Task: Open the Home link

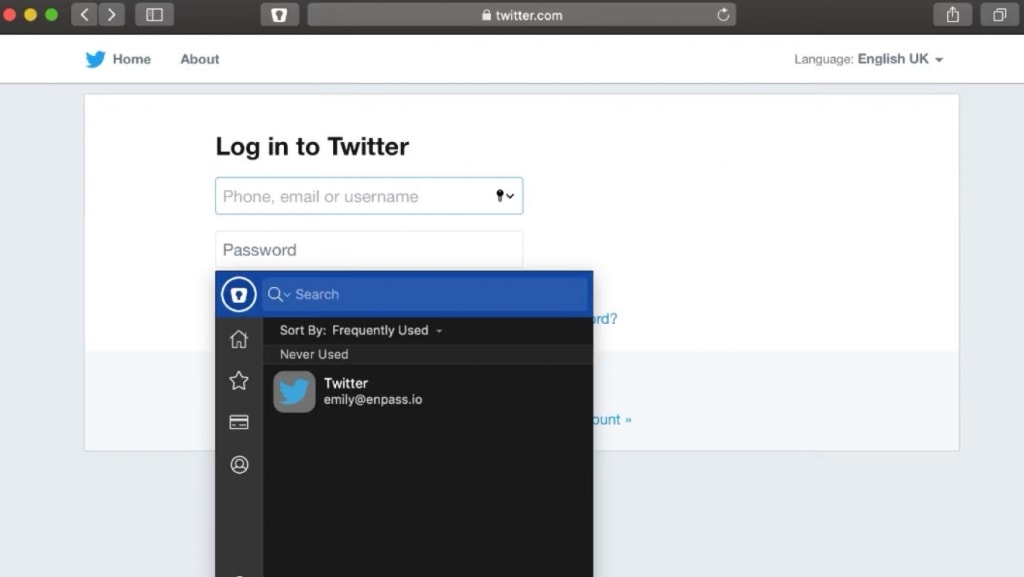Action: click(131, 59)
